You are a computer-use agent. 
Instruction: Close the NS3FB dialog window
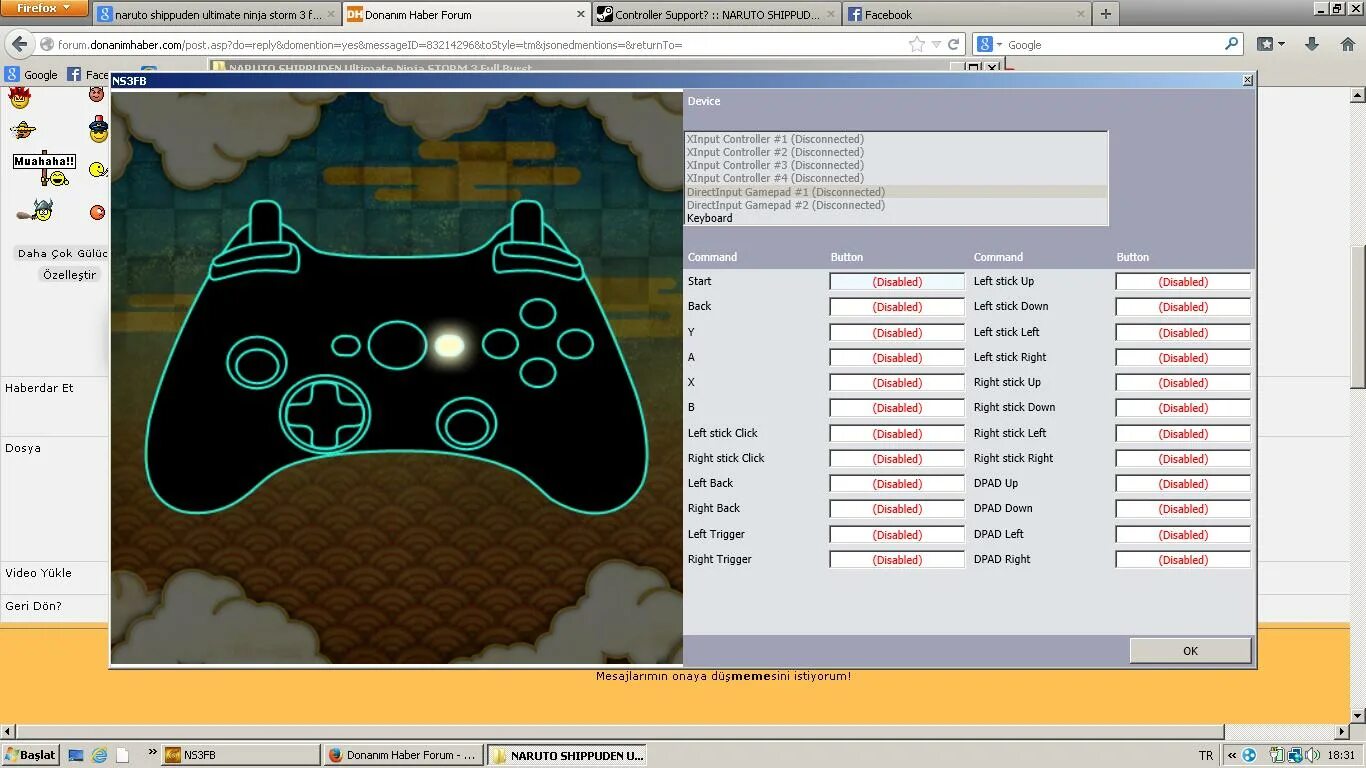[x=1247, y=80]
